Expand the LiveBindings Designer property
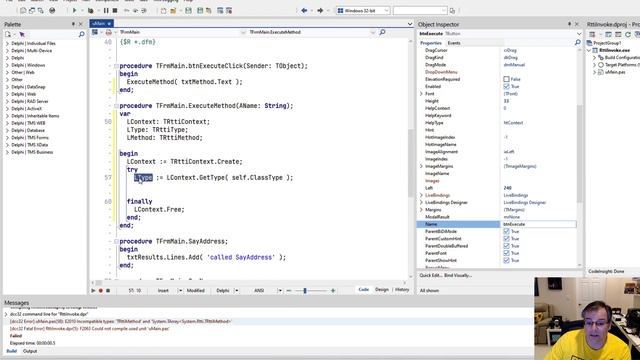 [x=421, y=202]
